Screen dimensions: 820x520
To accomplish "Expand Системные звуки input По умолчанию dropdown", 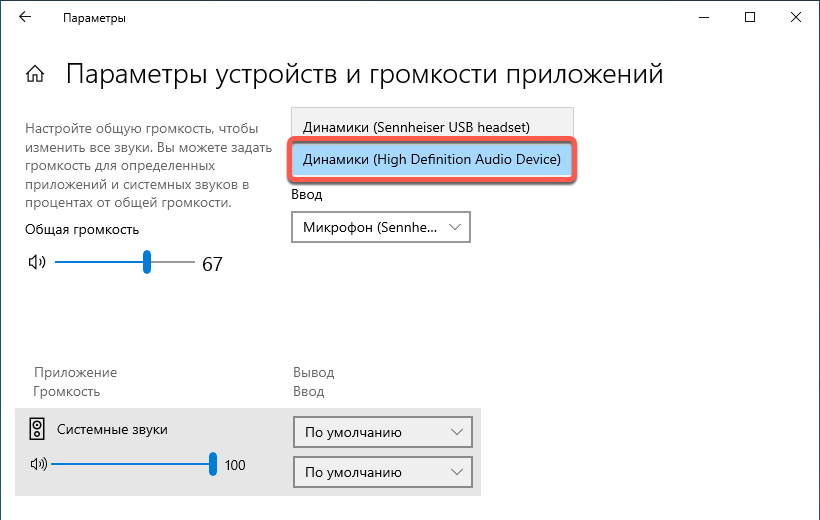I will tap(381, 471).
